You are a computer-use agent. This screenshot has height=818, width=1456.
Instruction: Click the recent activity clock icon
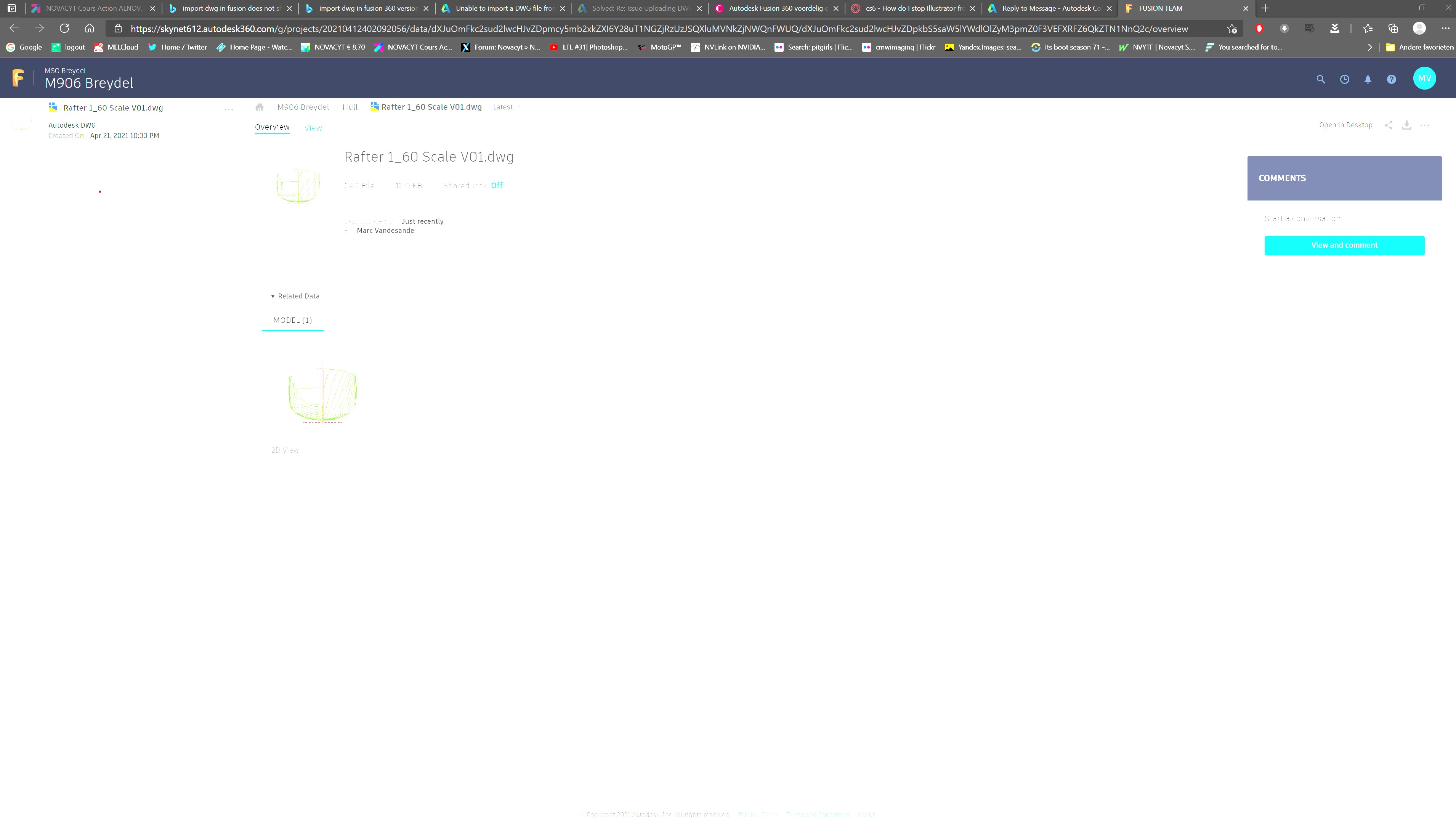tap(1345, 78)
